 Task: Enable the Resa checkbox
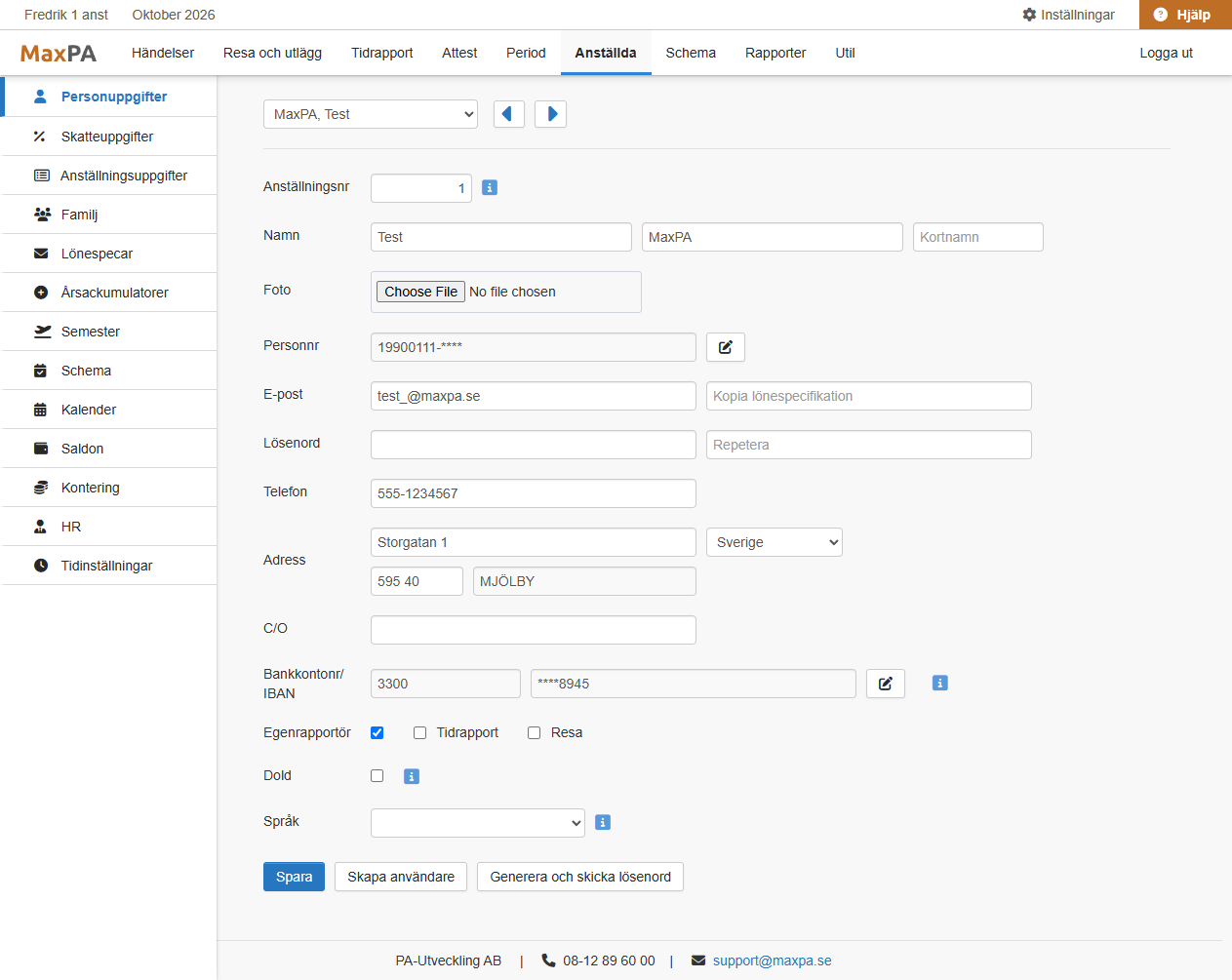[x=535, y=733]
